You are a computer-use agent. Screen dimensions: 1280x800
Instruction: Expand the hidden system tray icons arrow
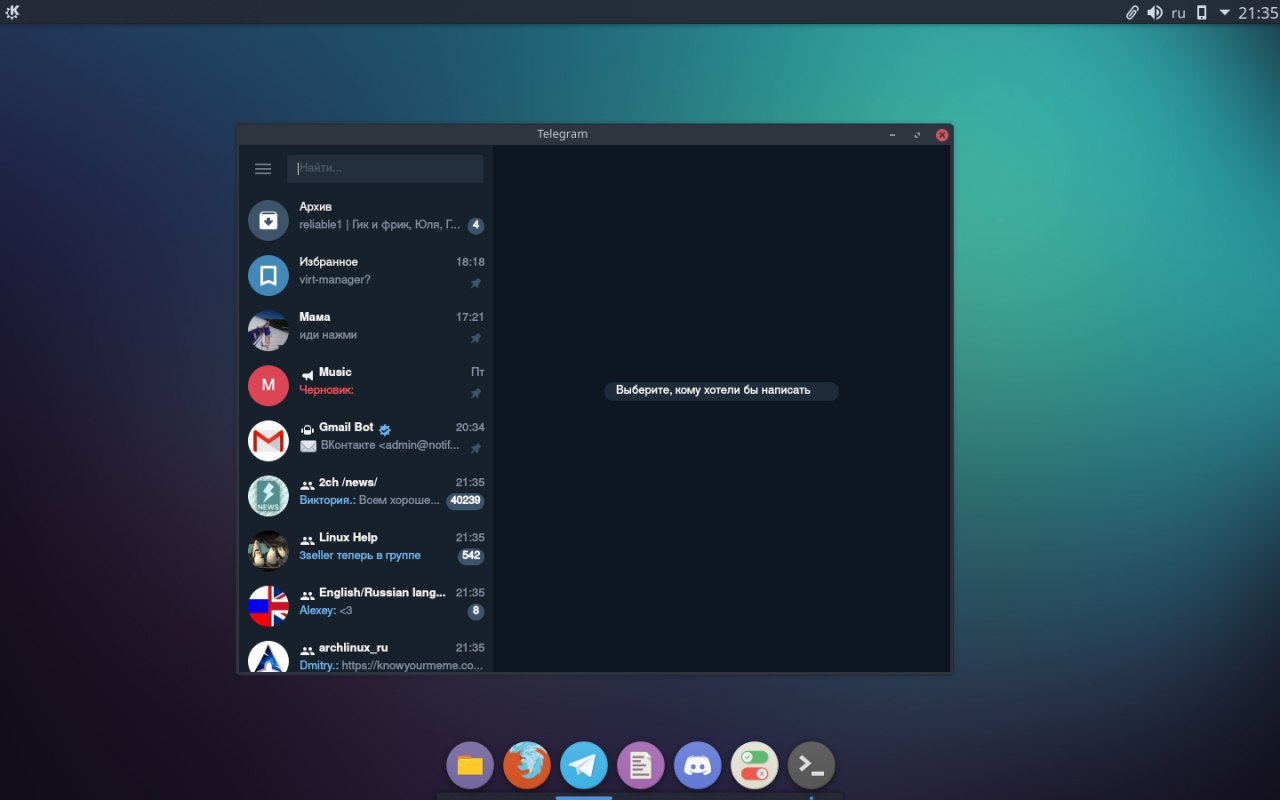pyautogui.click(x=1224, y=13)
